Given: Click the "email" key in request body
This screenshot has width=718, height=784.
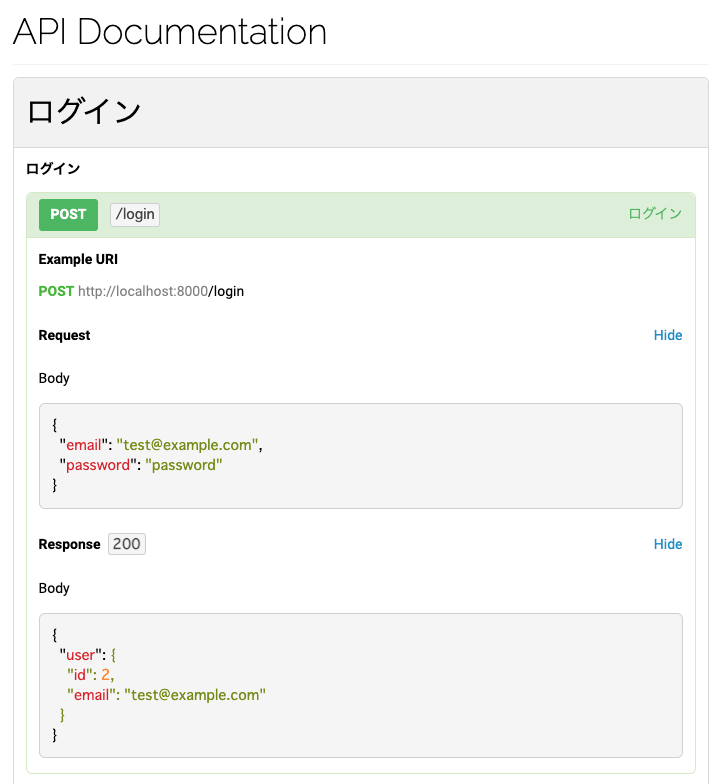Looking at the screenshot, I should [x=84, y=445].
